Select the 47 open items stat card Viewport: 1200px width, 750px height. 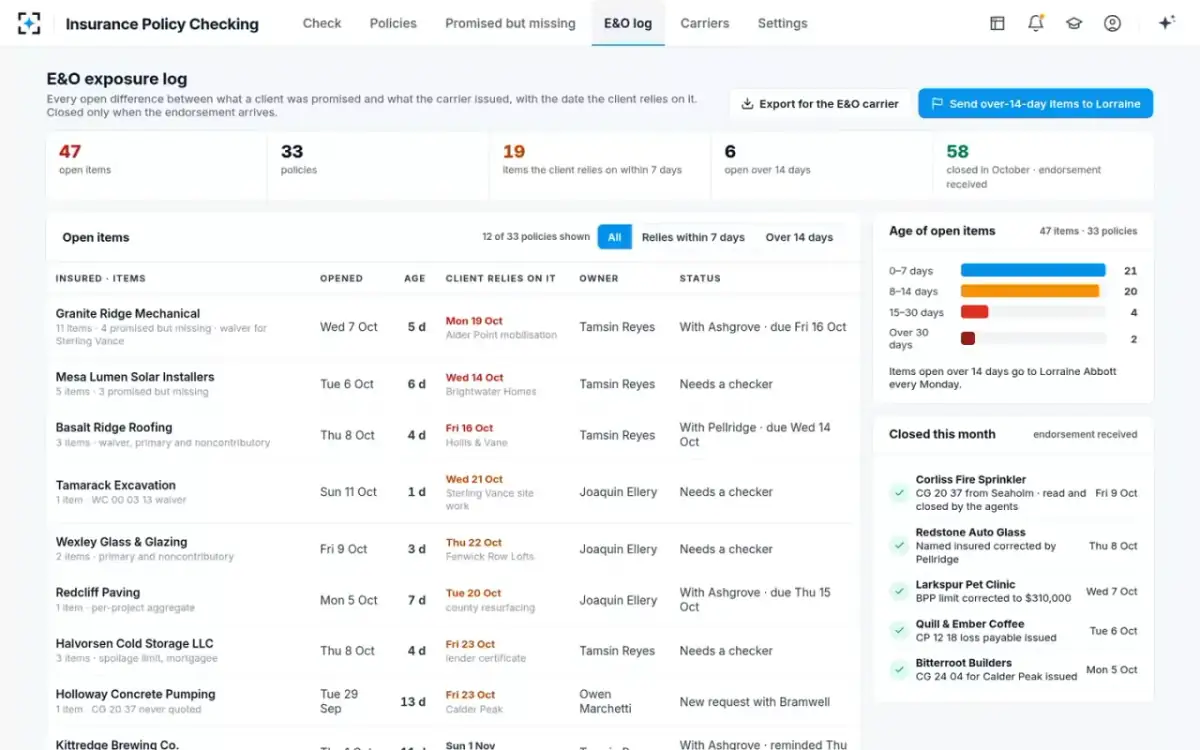157,166
